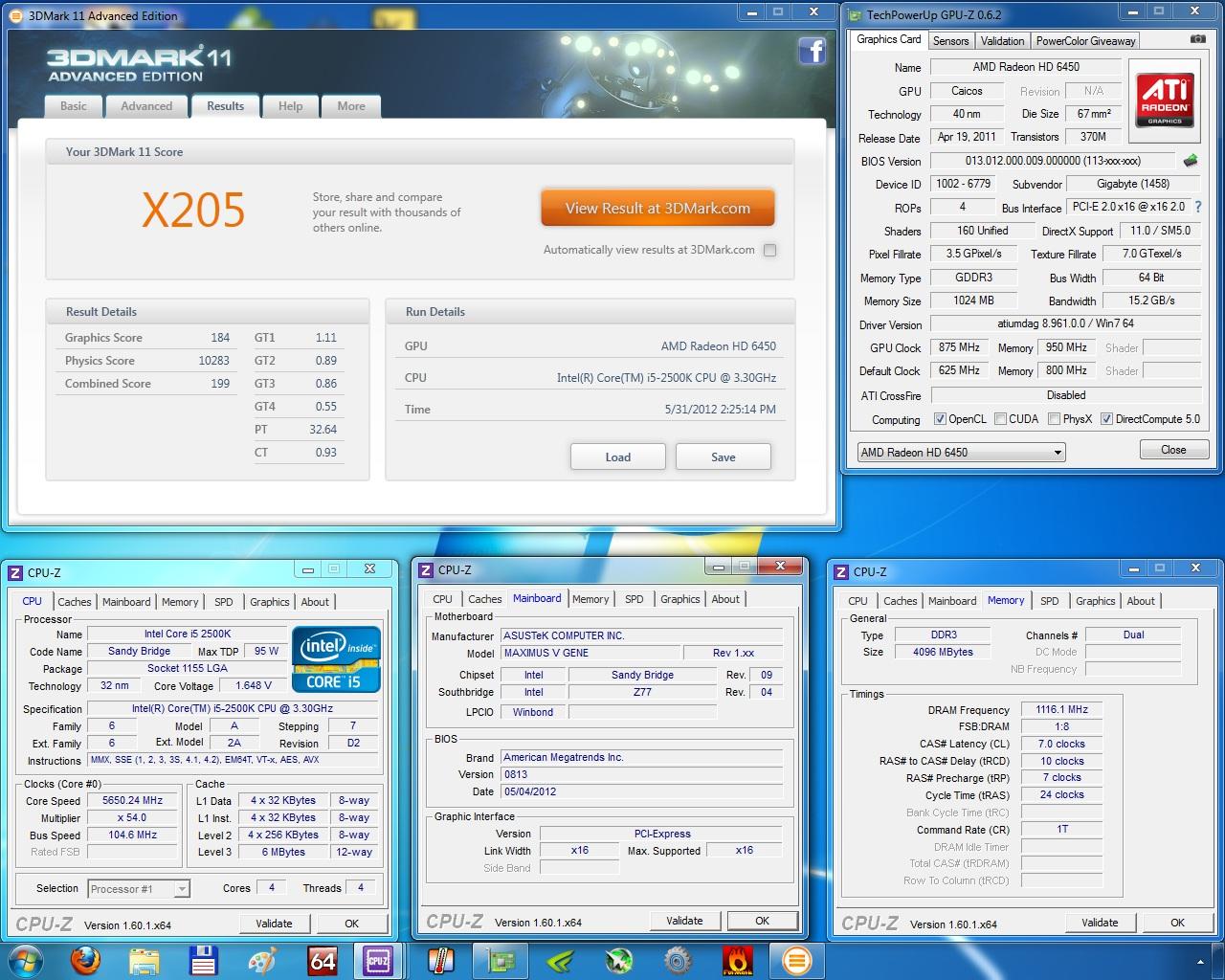Click View Result at 3DMark.com button
The width and height of the screenshot is (1225, 980).
657,208
